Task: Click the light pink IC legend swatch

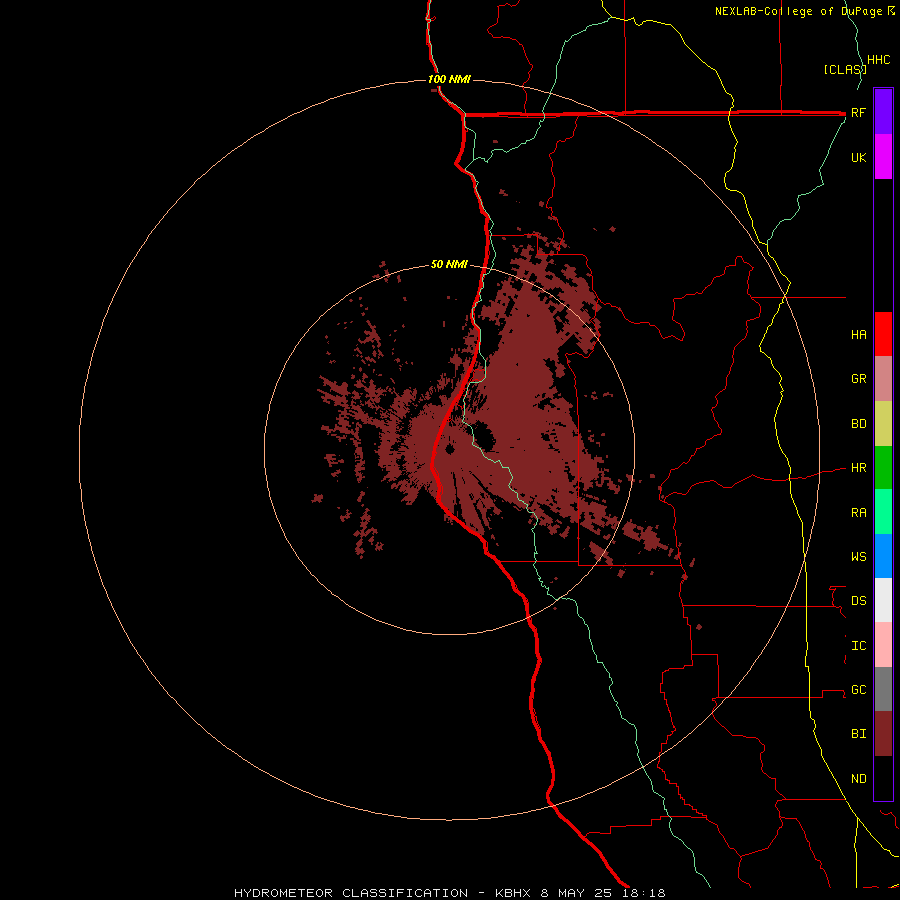Action: pyautogui.click(x=883, y=645)
